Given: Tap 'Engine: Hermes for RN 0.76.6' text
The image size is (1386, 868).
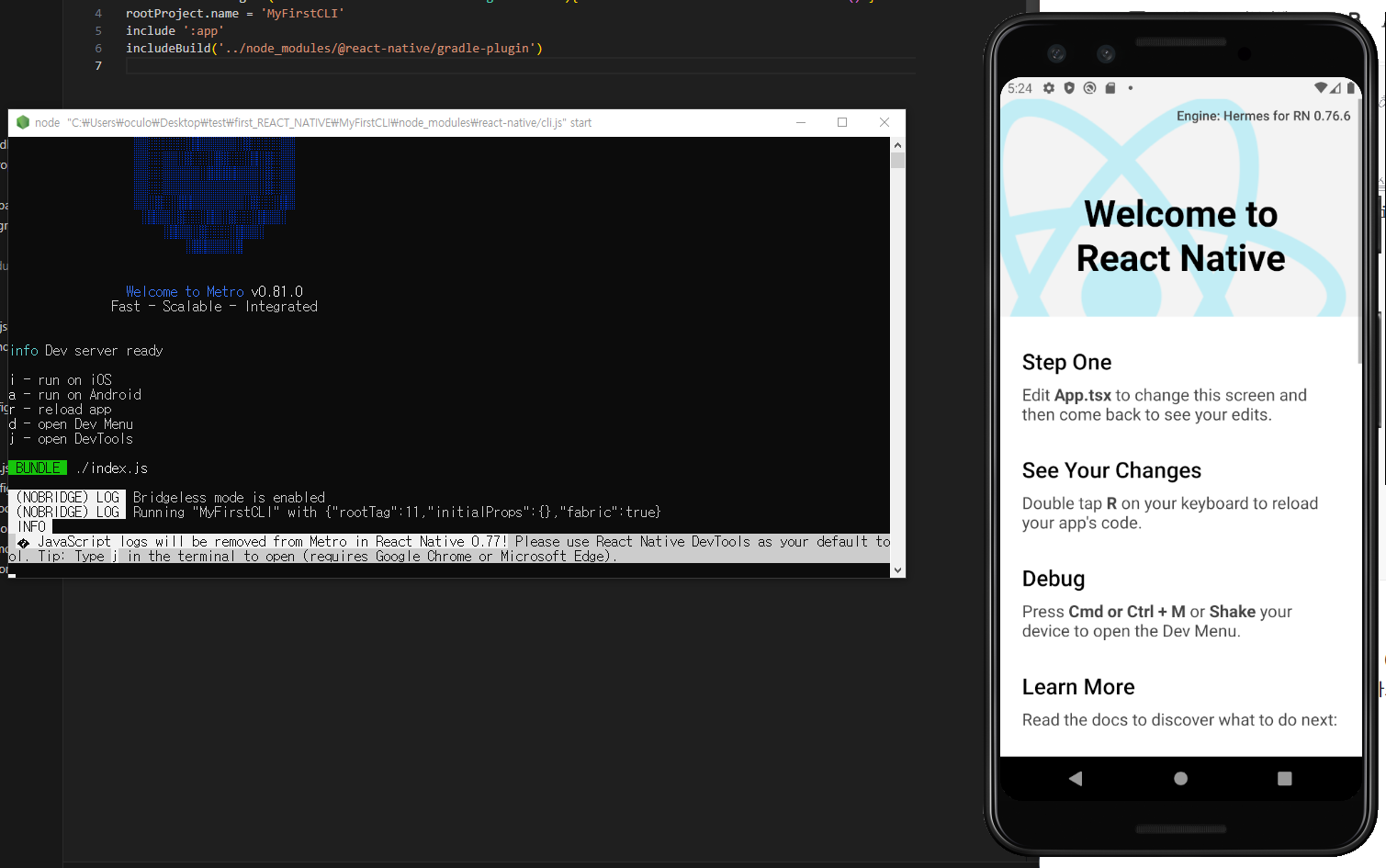Looking at the screenshot, I should coord(1264,116).
